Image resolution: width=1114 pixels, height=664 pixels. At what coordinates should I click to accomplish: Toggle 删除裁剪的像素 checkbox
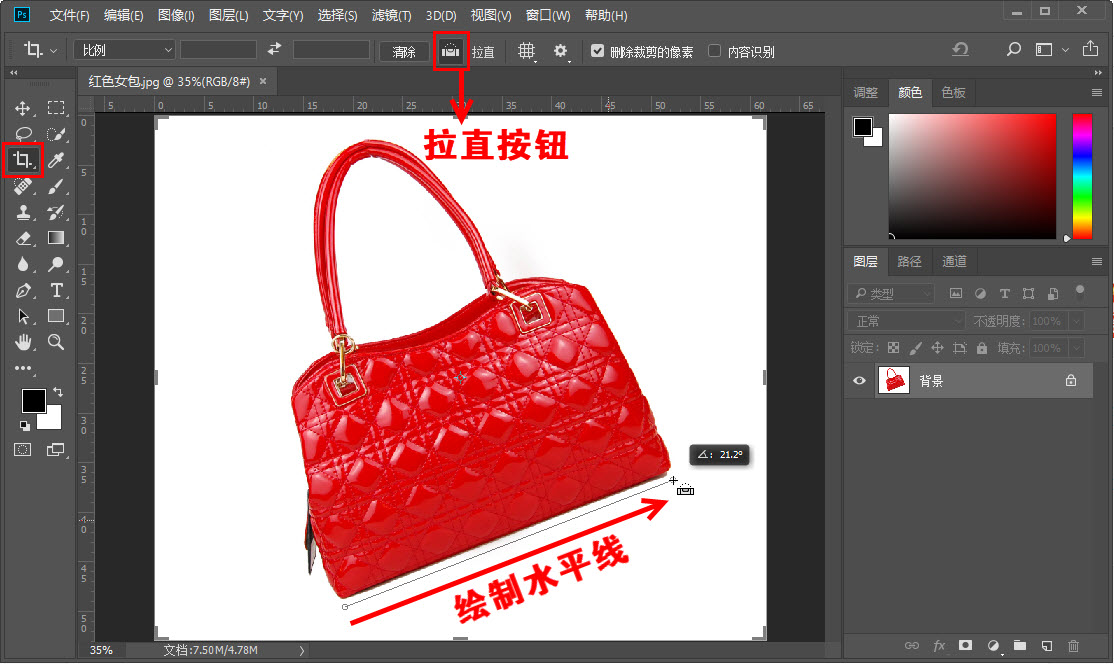(597, 51)
